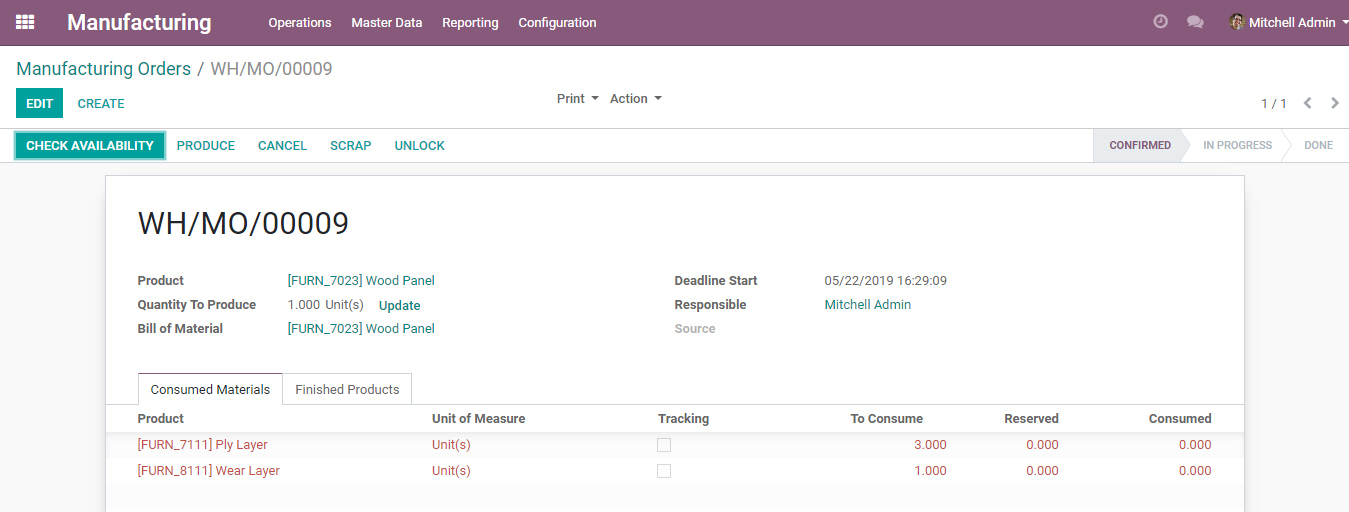Go to next record arrow
The image size is (1349, 512).
(x=1335, y=103)
